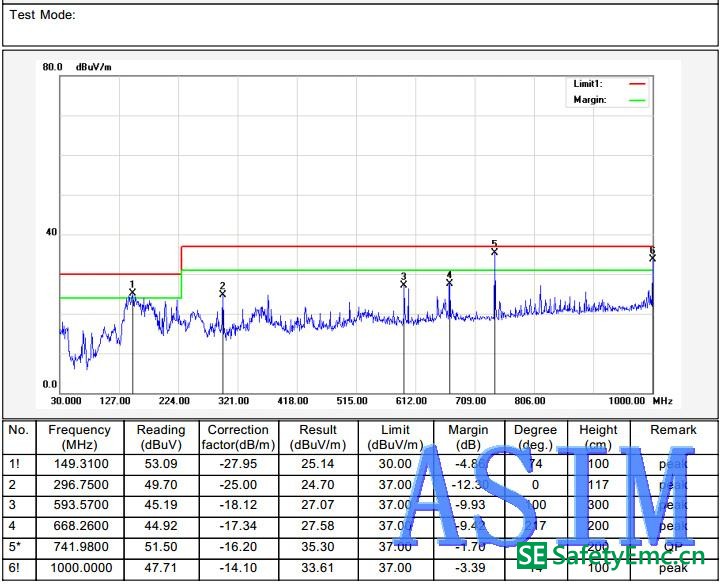Click result value 33.61
This screenshot has width=722, height=585.
coord(318,568)
